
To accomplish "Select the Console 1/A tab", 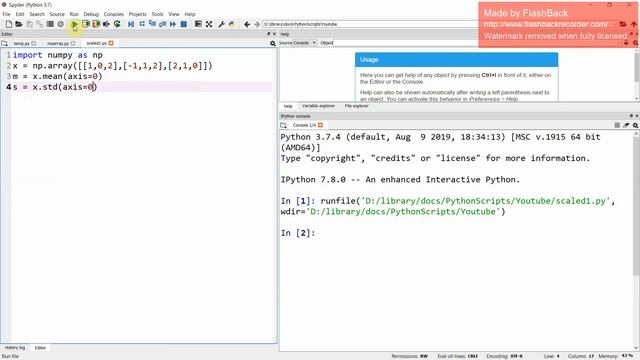I will [x=304, y=125].
